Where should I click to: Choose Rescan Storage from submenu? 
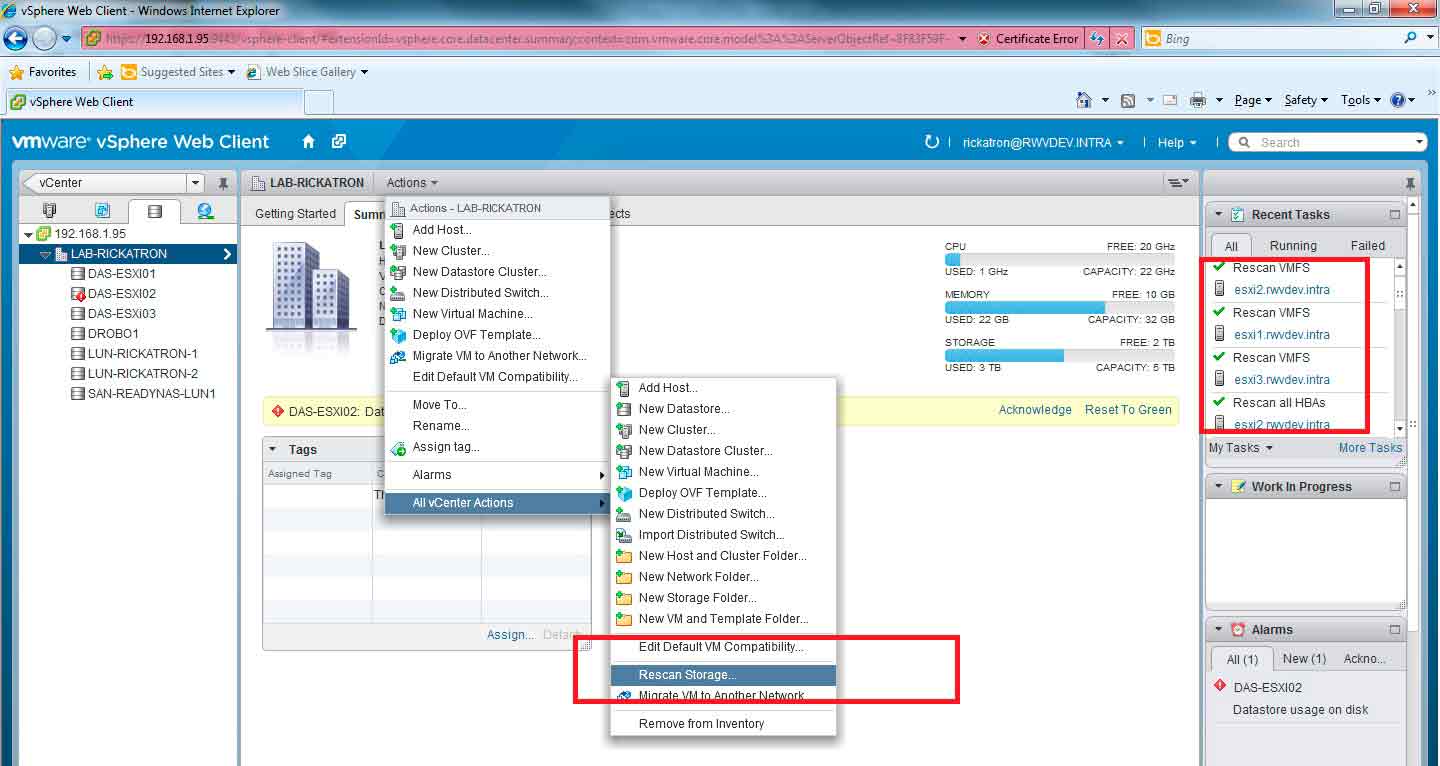[x=722, y=675]
